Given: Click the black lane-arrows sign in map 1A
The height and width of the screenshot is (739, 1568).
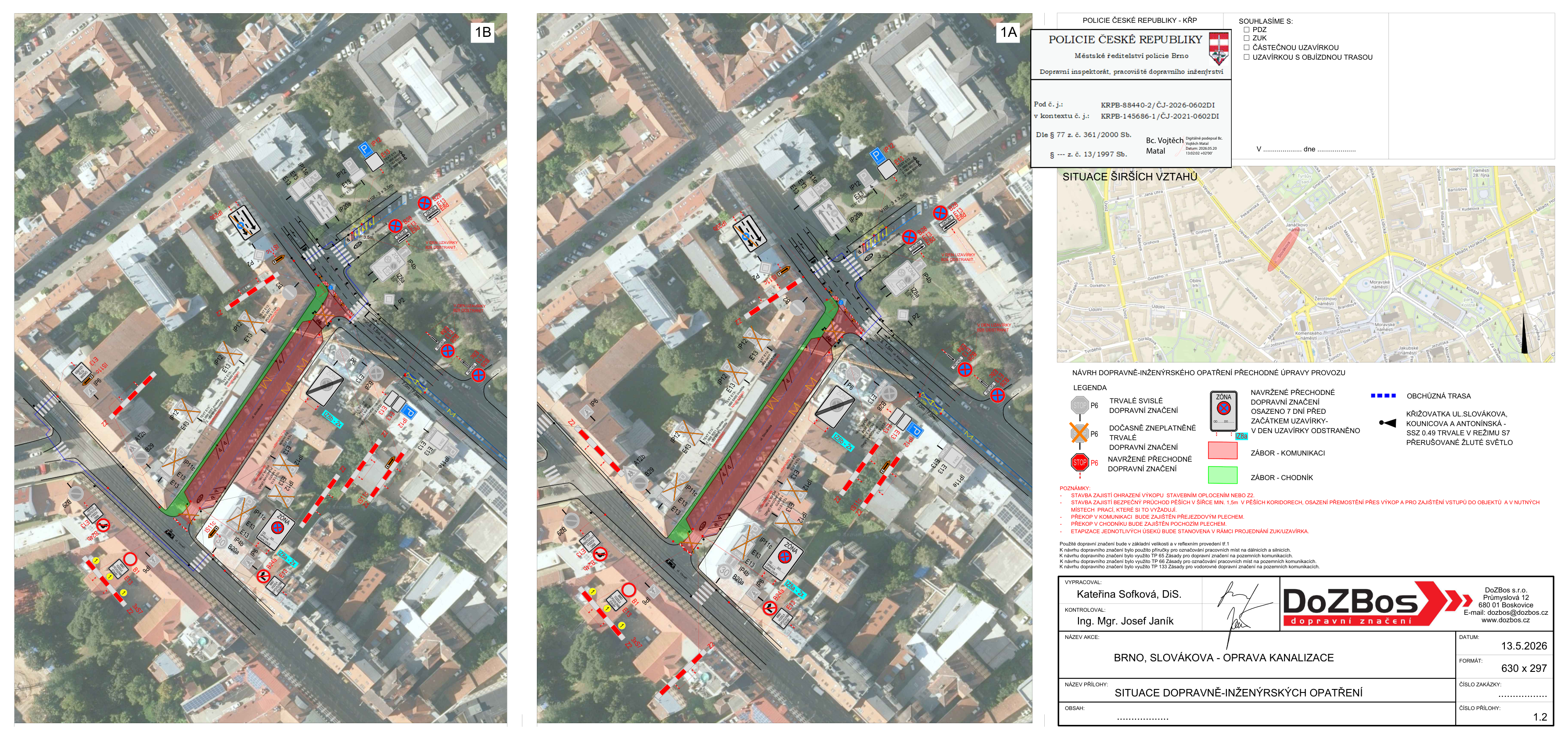Looking at the screenshot, I should click(x=750, y=235).
